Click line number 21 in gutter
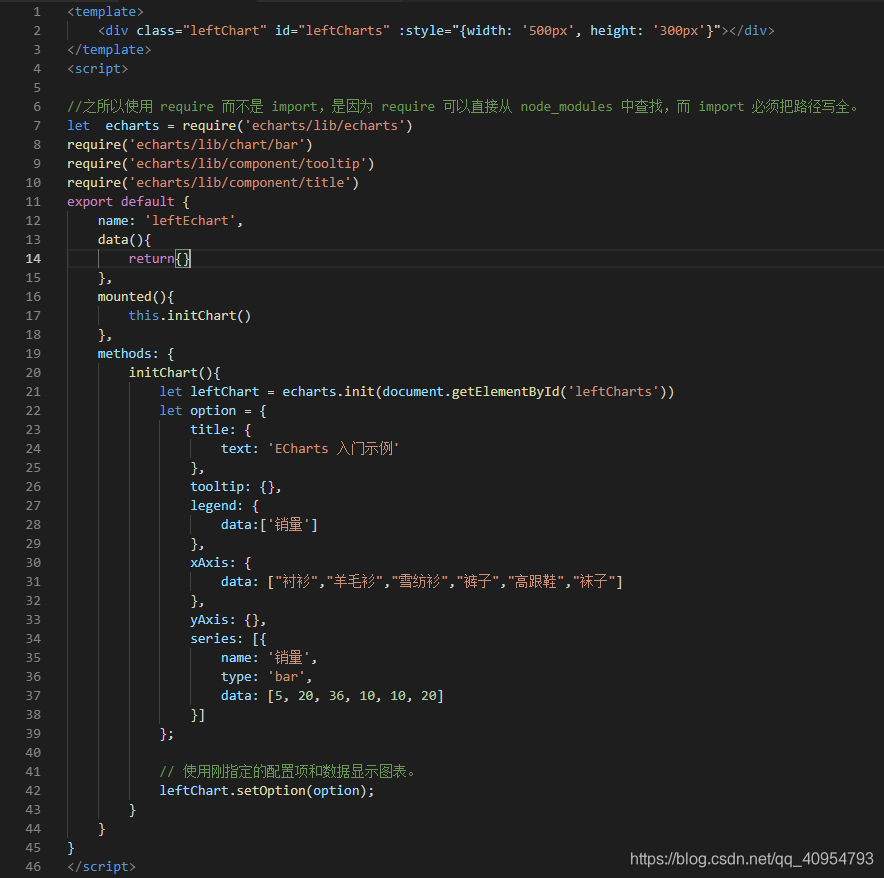Viewport: 884px width, 878px height. point(33,391)
